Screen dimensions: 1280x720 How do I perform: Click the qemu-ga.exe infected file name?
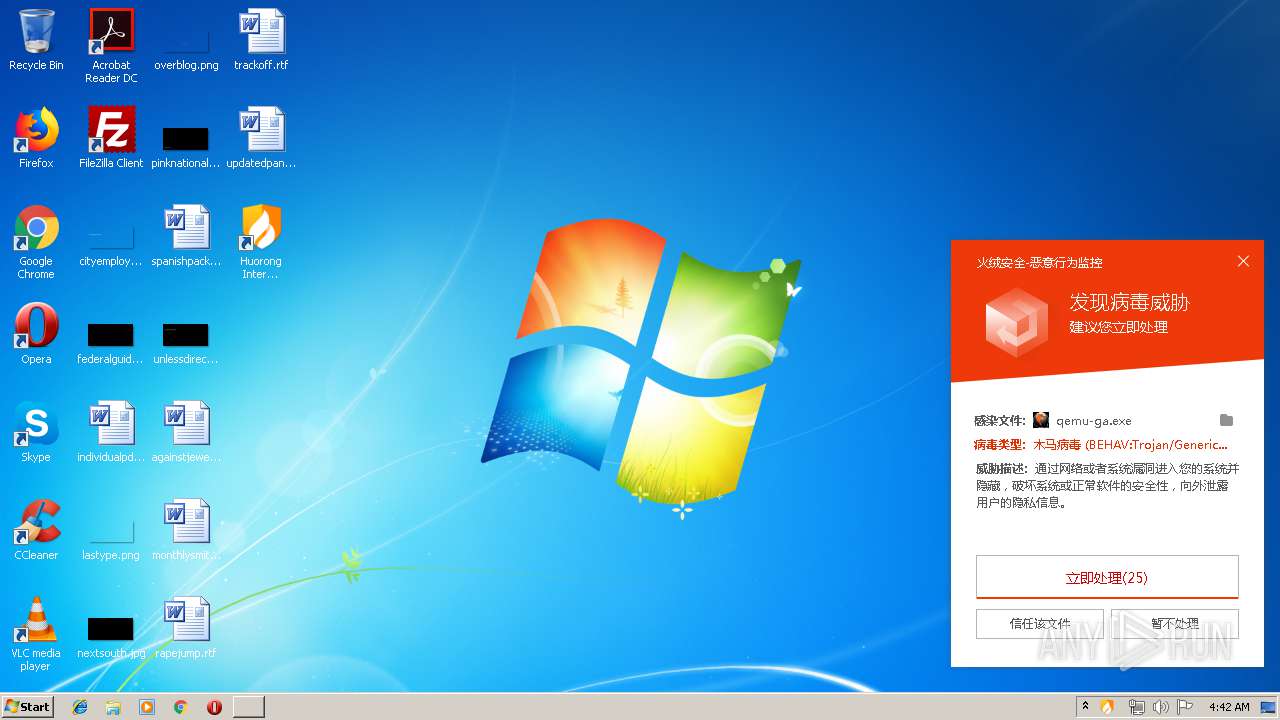[x=1094, y=421]
